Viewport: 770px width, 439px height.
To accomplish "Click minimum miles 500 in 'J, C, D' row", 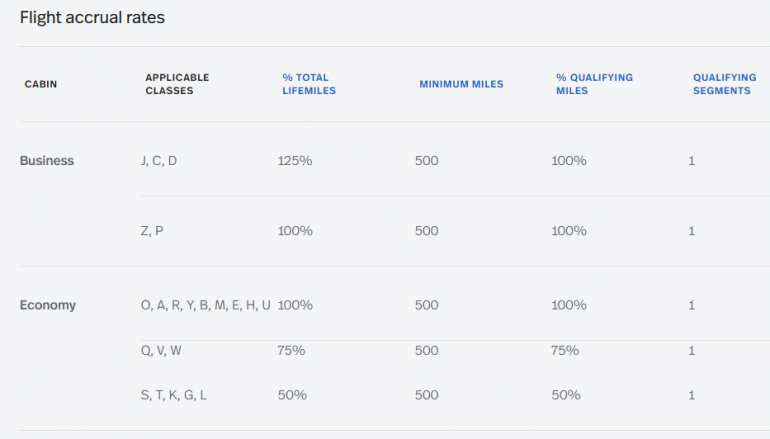I will pyautogui.click(x=426, y=160).
